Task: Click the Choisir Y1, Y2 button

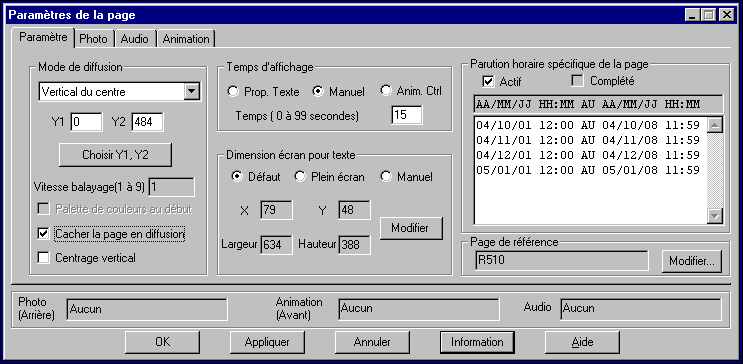Action: pyautogui.click(x=115, y=155)
